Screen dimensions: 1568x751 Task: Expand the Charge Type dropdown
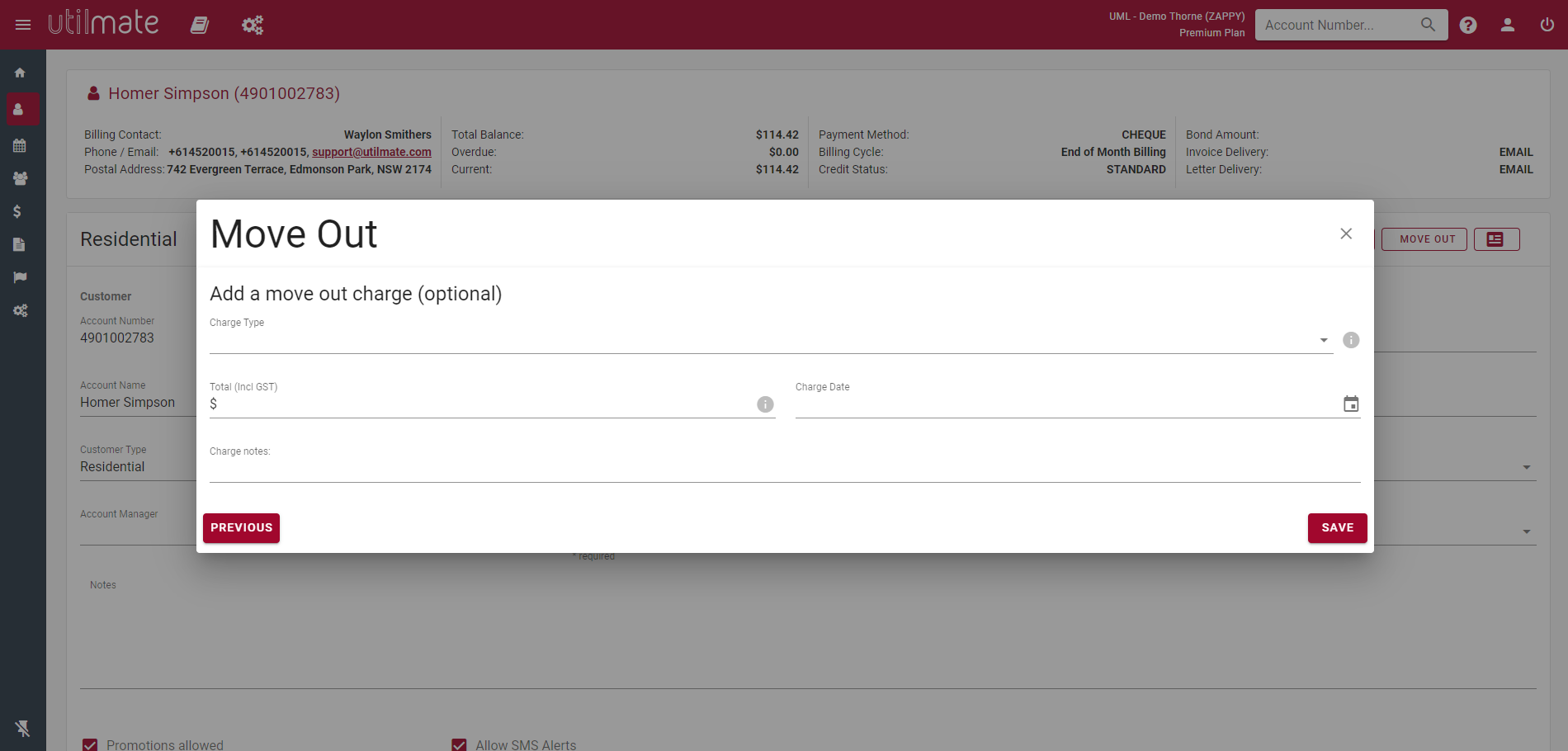1324,340
